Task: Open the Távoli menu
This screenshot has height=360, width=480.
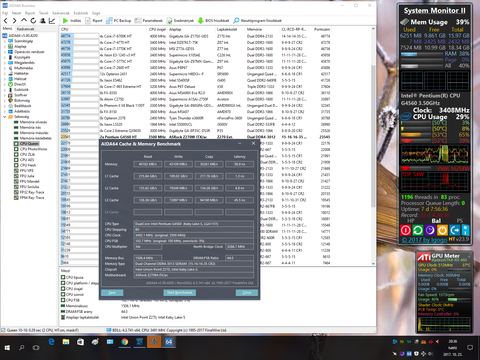Action: 44,13
